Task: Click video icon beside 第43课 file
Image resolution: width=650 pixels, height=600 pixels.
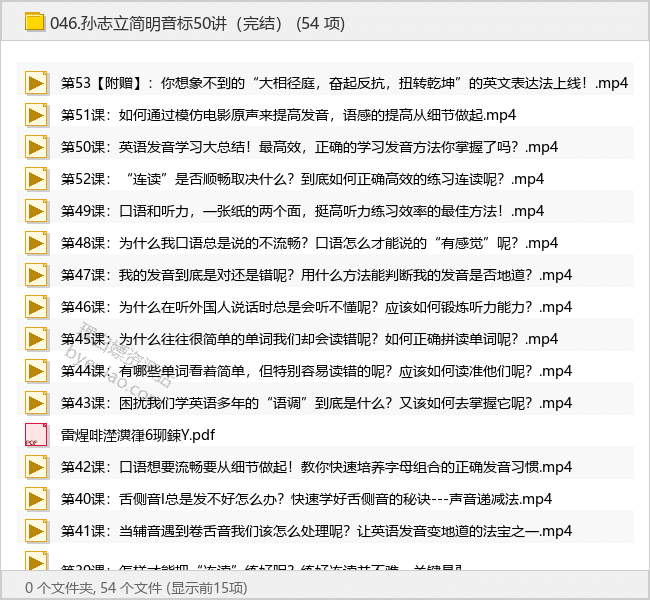Action: click(x=36, y=403)
